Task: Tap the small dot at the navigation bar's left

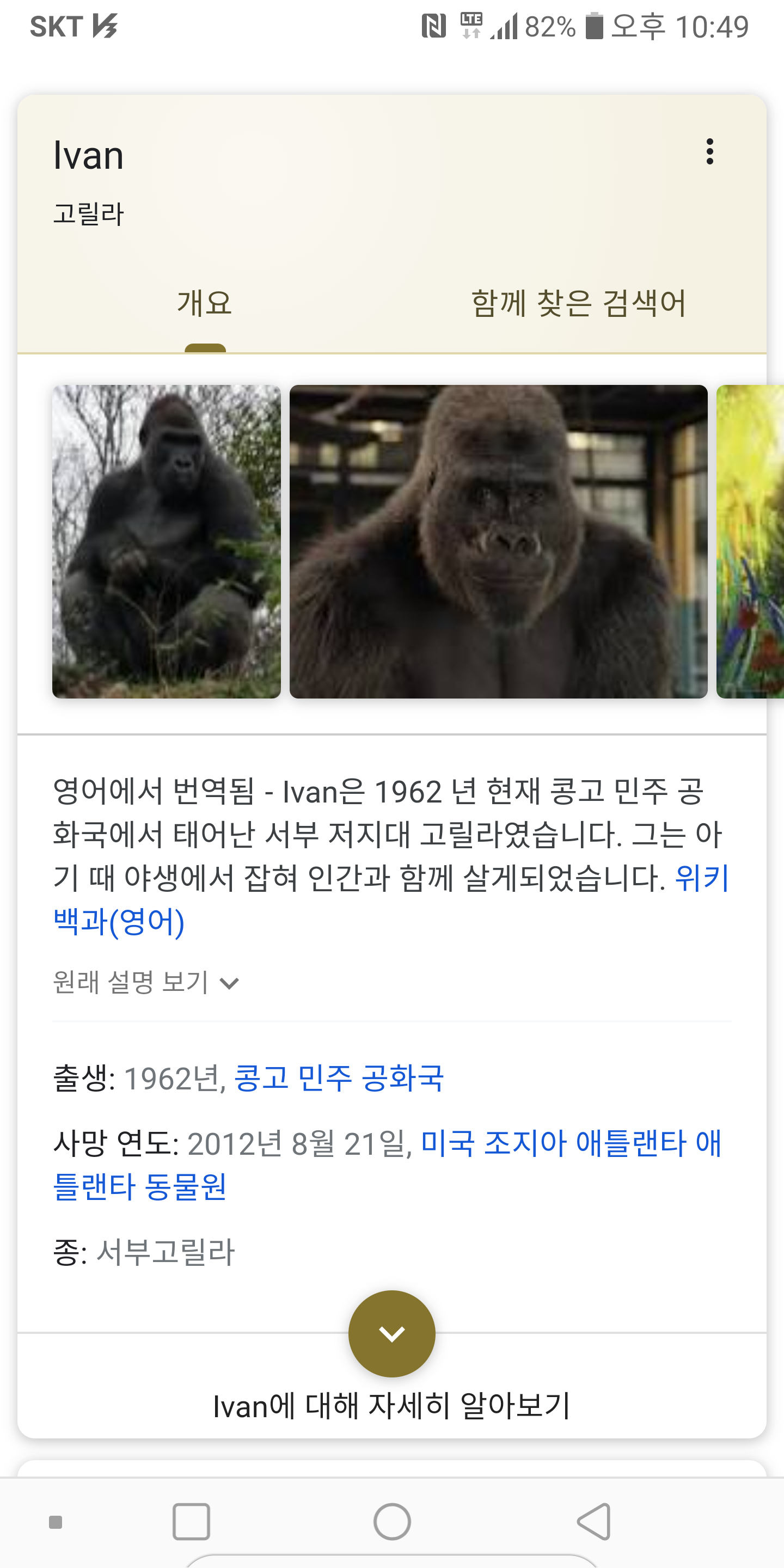Action: (x=56, y=1522)
